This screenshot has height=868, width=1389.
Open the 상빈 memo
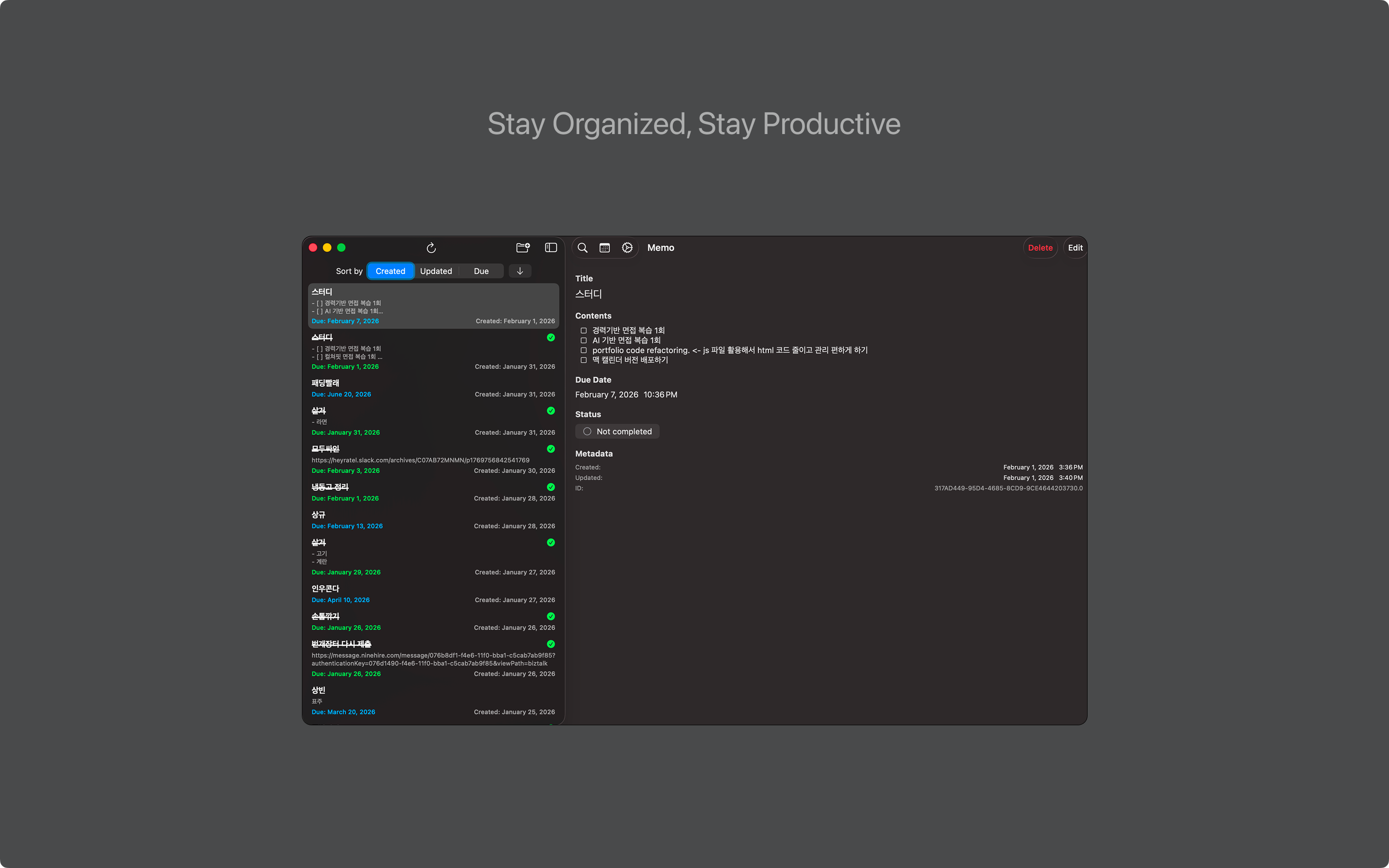pos(434,700)
